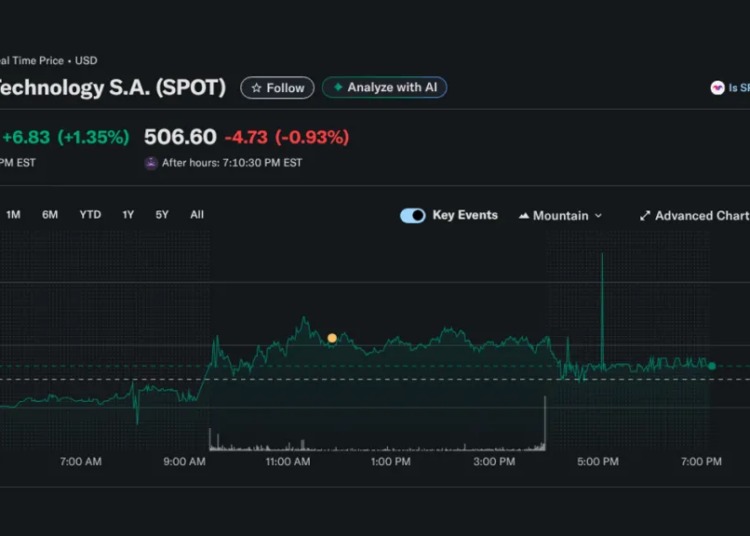Screen dimensions: 750x536
Task: Click the yellow key event marker on chart
Action: click(x=332, y=338)
